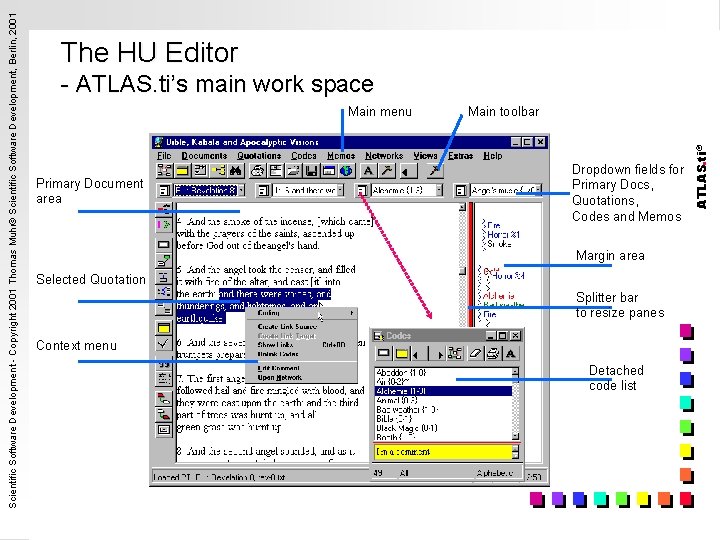The width and height of the screenshot is (720, 540).
Task: Click the yellow rectangle side toolbar icon
Action: tap(163, 328)
